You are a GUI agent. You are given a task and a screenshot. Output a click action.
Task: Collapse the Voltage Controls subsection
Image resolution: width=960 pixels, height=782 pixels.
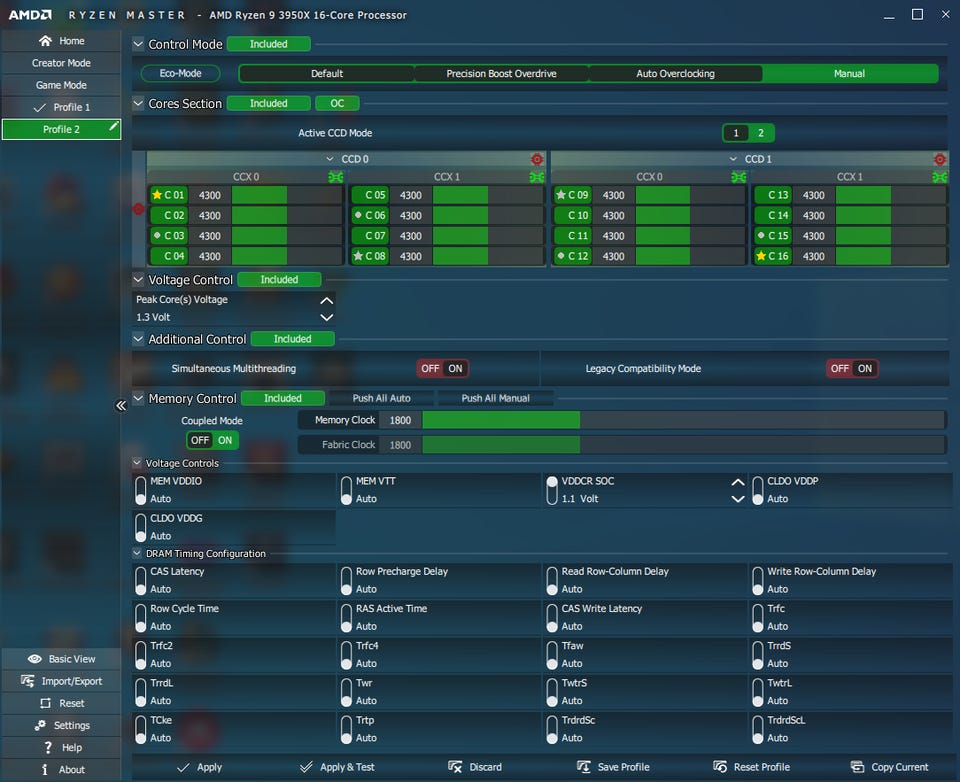(137, 463)
